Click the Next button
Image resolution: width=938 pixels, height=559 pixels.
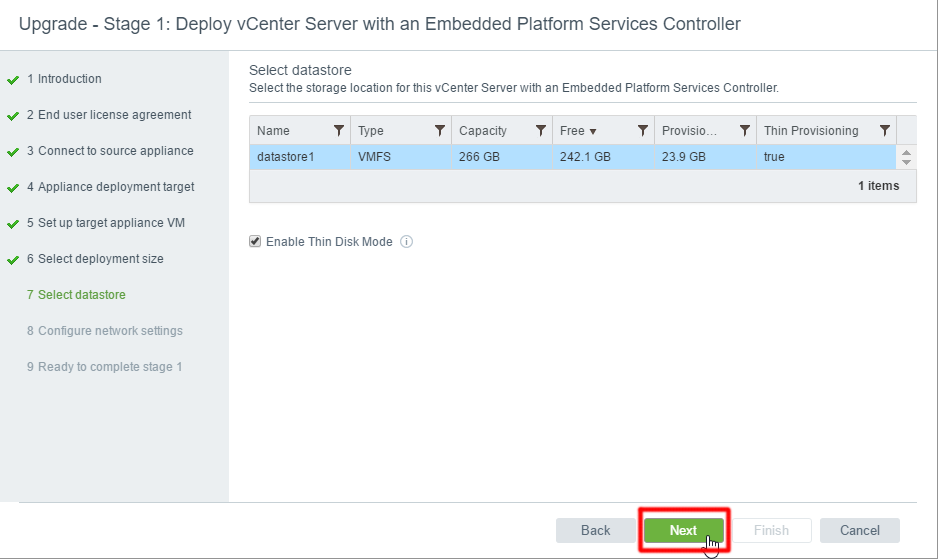pos(683,530)
